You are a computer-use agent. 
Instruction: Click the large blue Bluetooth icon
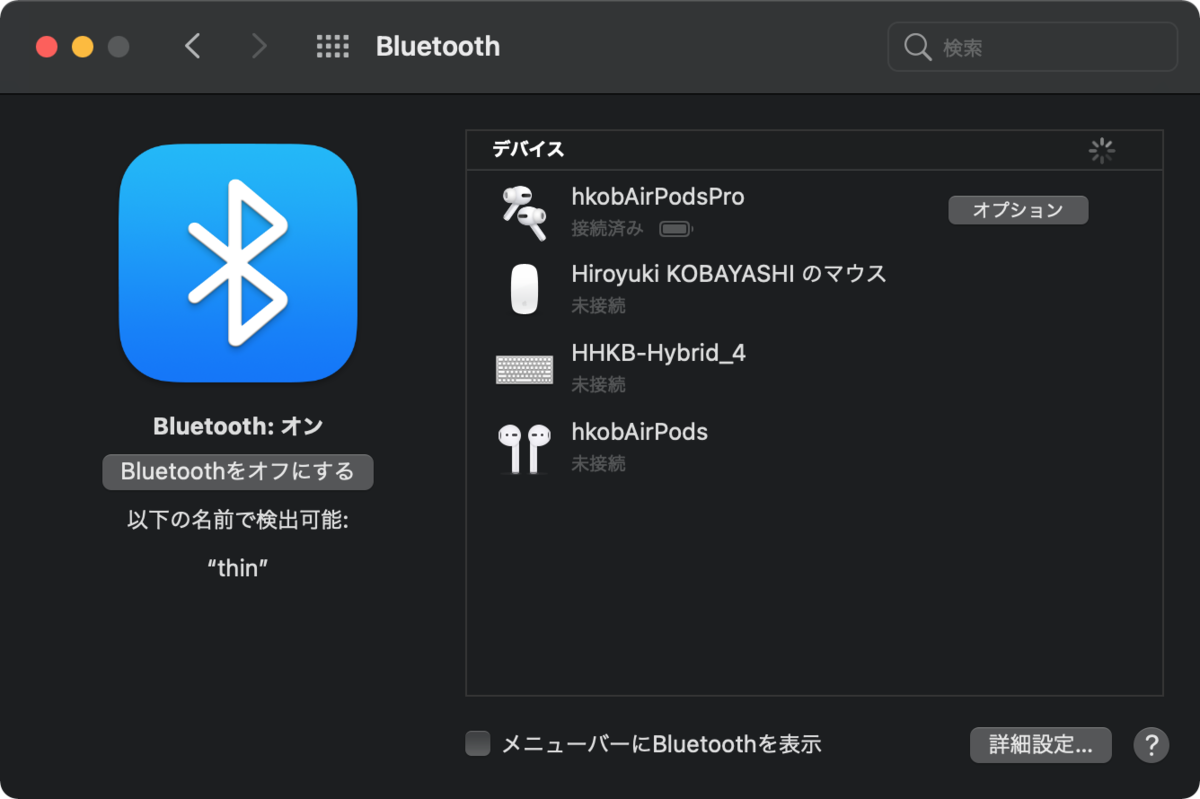237,262
